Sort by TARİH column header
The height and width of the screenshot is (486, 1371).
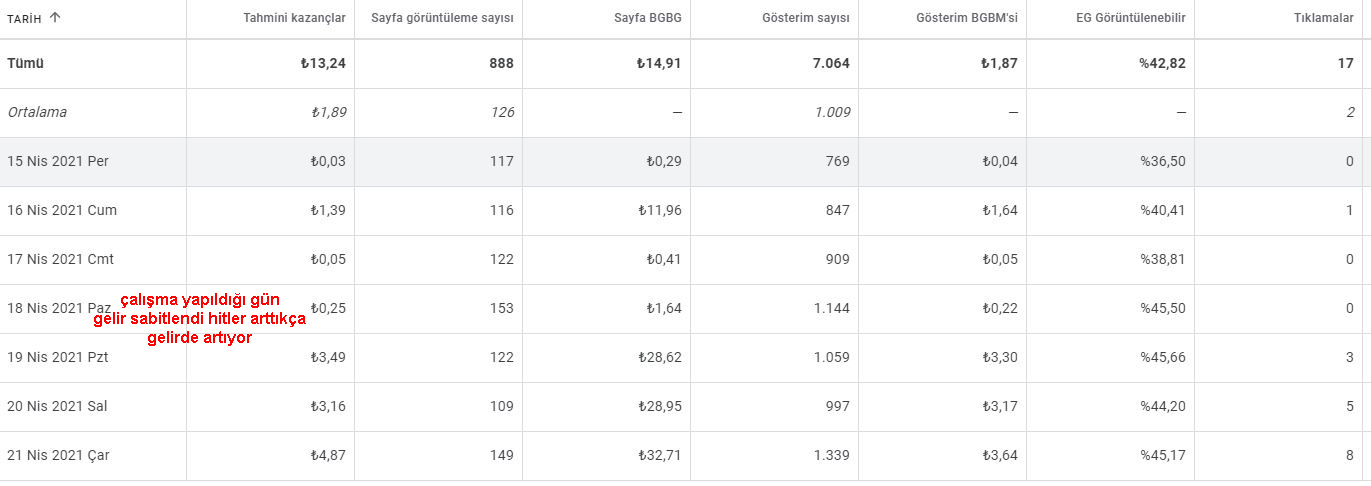(x=25, y=18)
